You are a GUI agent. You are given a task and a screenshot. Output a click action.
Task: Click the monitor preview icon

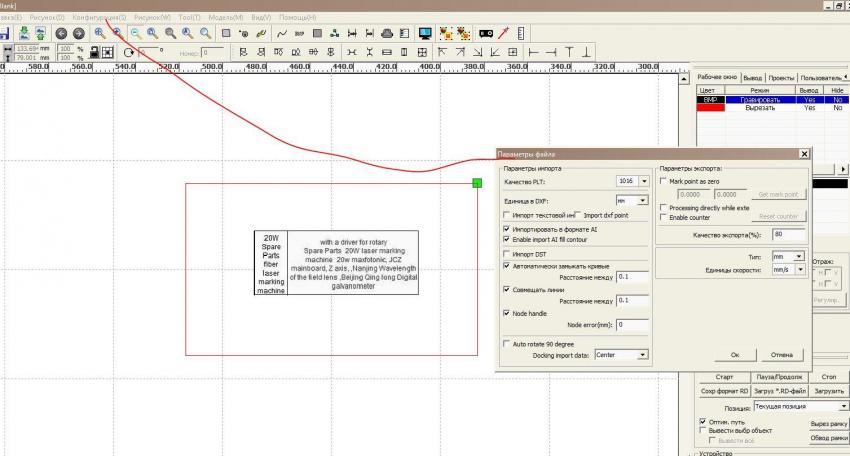coord(426,33)
